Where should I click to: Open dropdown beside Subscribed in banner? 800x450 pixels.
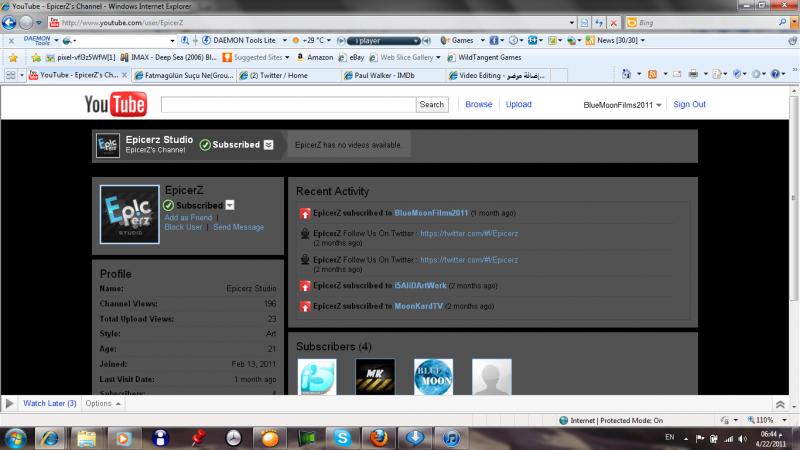coord(268,145)
